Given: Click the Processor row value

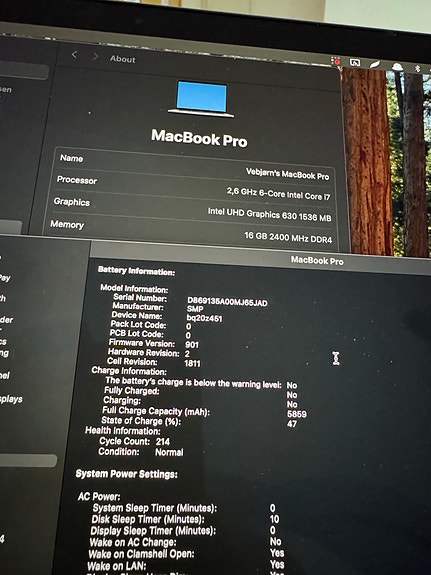Looking at the screenshot, I should click(x=278, y=194).
